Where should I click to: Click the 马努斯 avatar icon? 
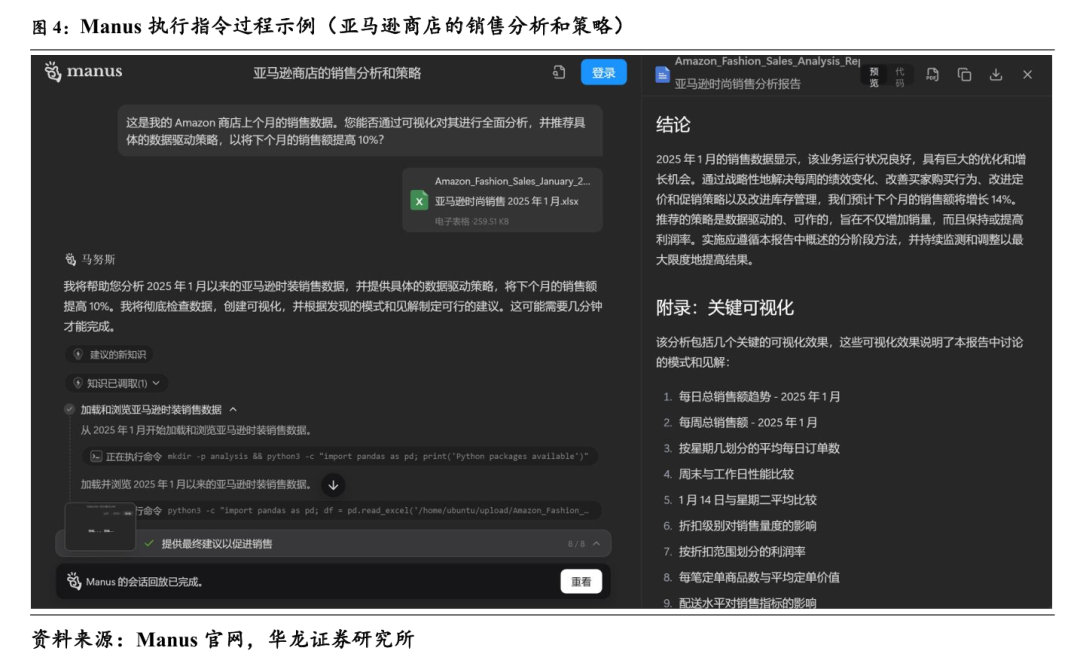(x=70, y=259)
